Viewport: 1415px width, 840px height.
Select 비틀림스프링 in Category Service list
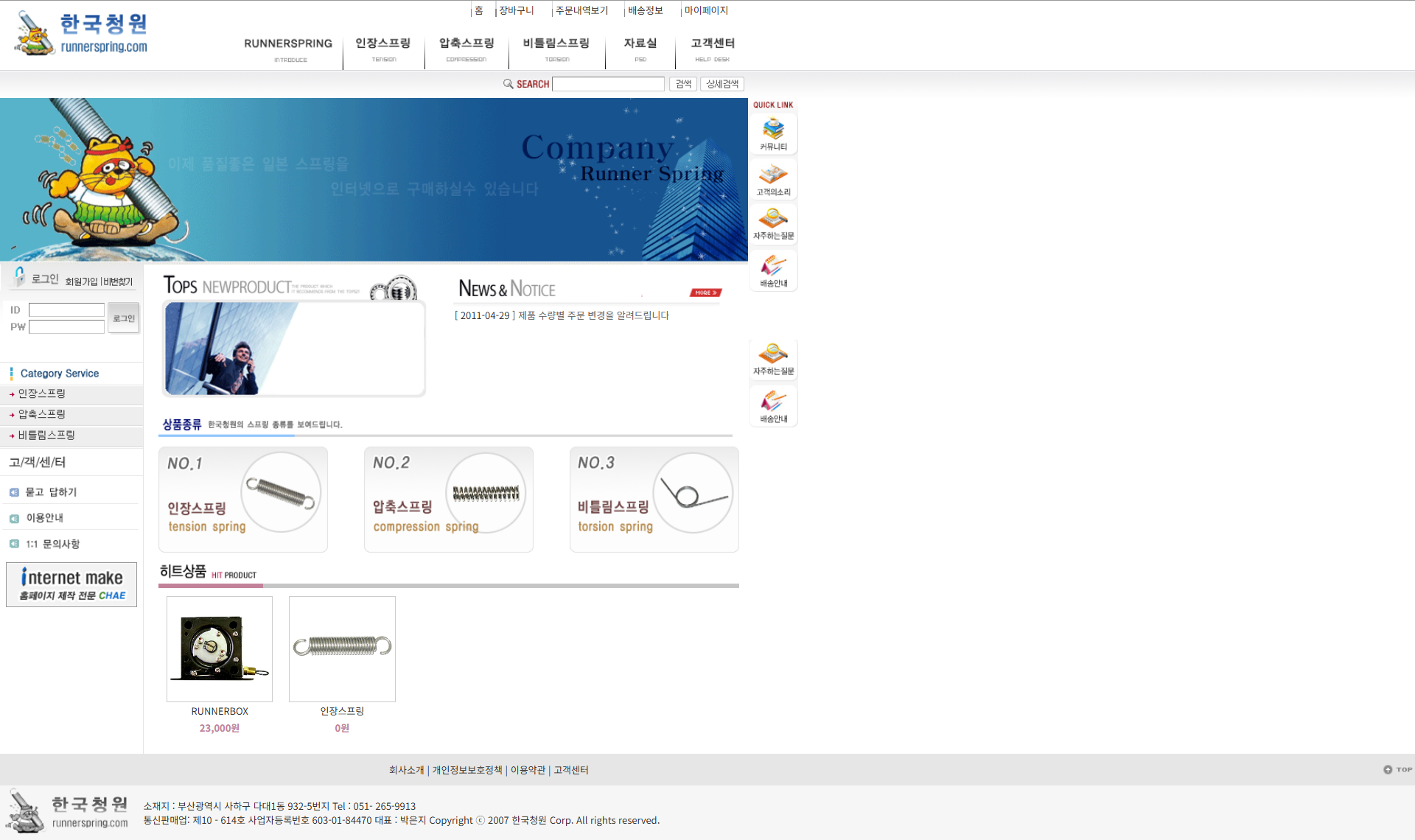pyautogui.click(x=46, y=435)
